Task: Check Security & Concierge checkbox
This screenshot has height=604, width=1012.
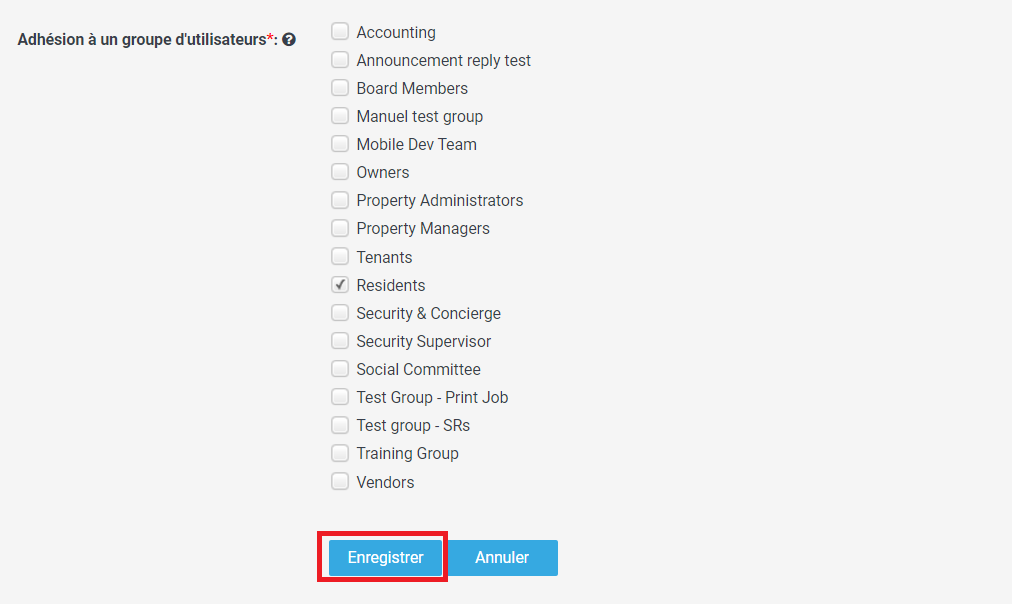Action: [340, 312]
